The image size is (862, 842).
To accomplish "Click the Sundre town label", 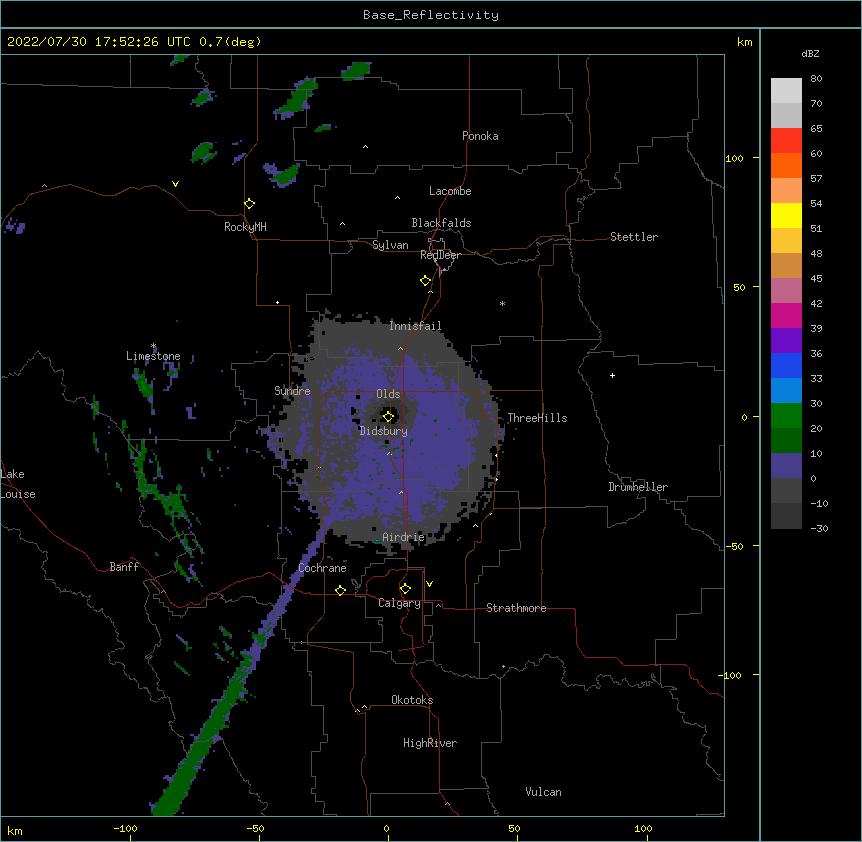I will tap(292, 391).
